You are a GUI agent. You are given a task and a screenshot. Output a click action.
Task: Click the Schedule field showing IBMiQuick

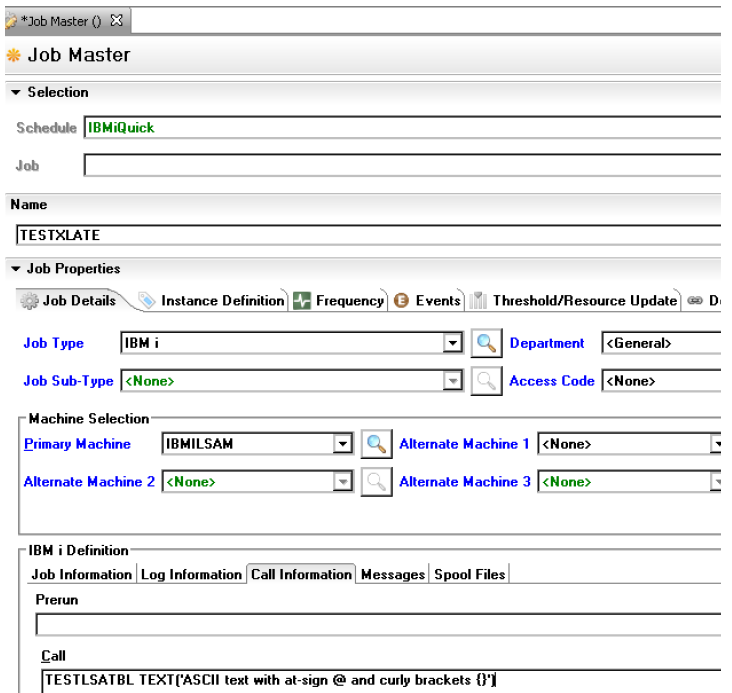pos(402,127)
